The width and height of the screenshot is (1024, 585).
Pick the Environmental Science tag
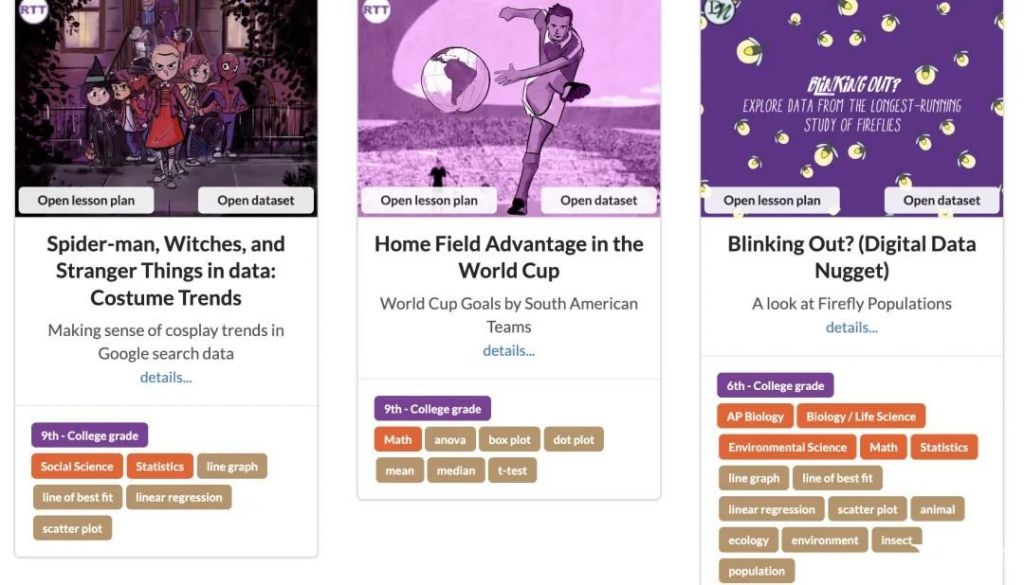[788, 447]
